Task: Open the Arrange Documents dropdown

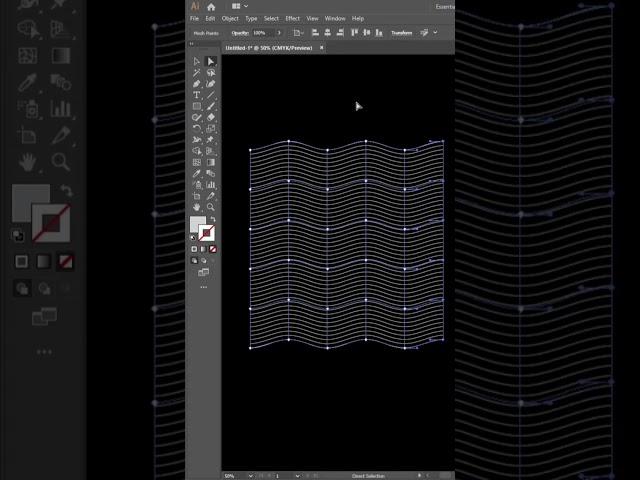Action: tap(240, 6)
